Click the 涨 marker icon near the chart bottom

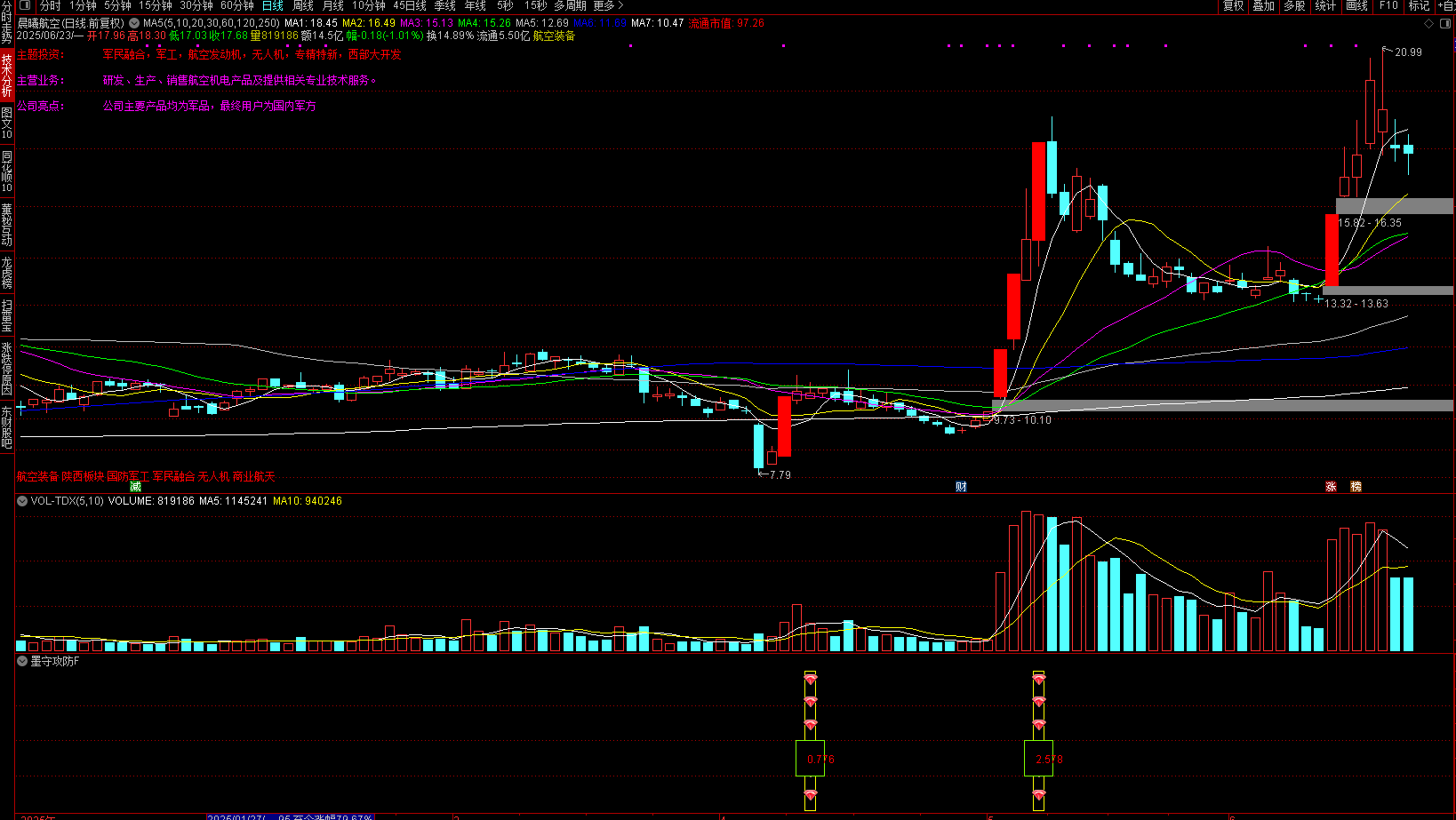[1331, 486]
